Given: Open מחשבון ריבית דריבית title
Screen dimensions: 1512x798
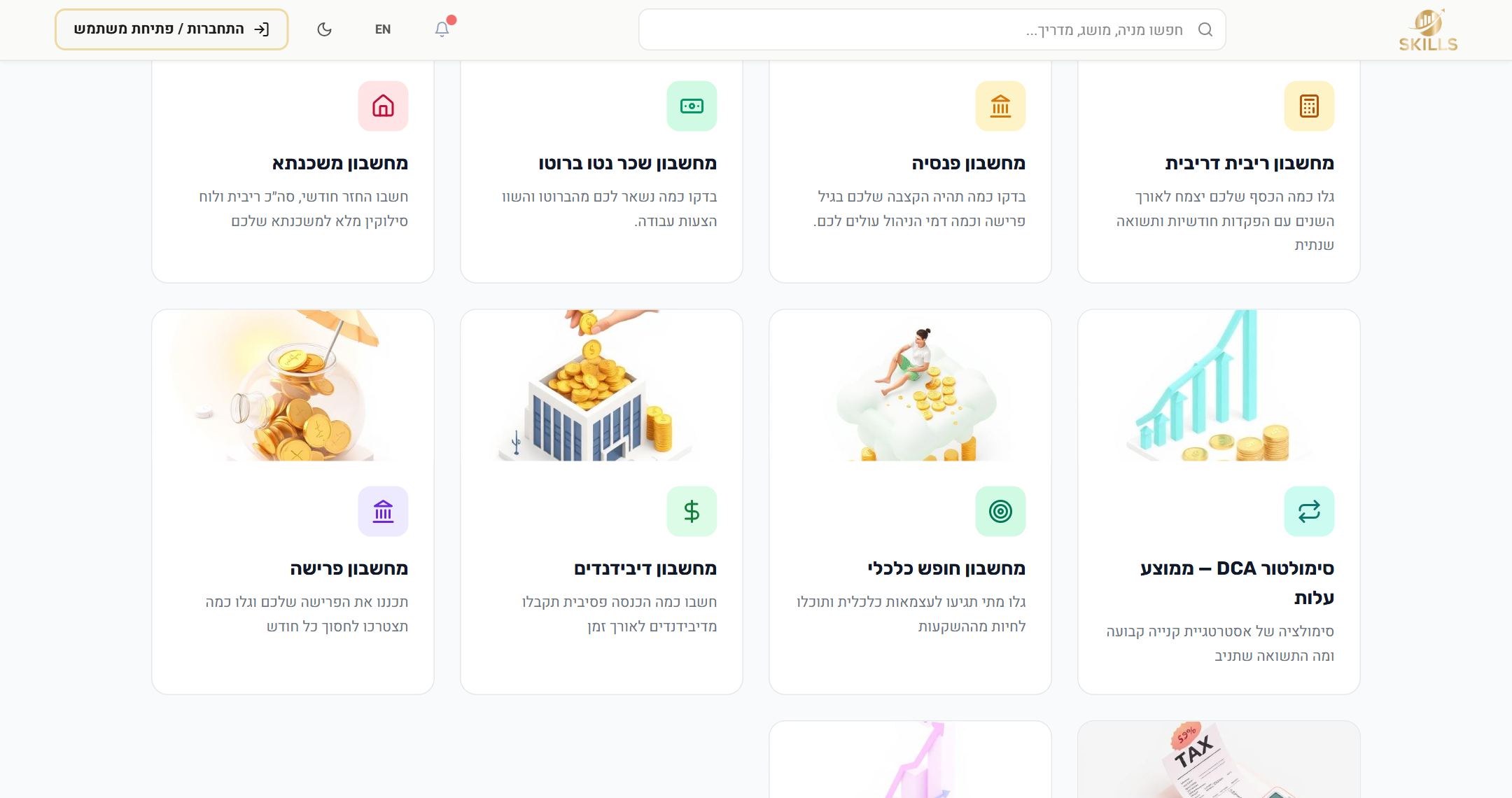Looking at the screenshot, I should pyautogui.click(x=1249, y=163).
